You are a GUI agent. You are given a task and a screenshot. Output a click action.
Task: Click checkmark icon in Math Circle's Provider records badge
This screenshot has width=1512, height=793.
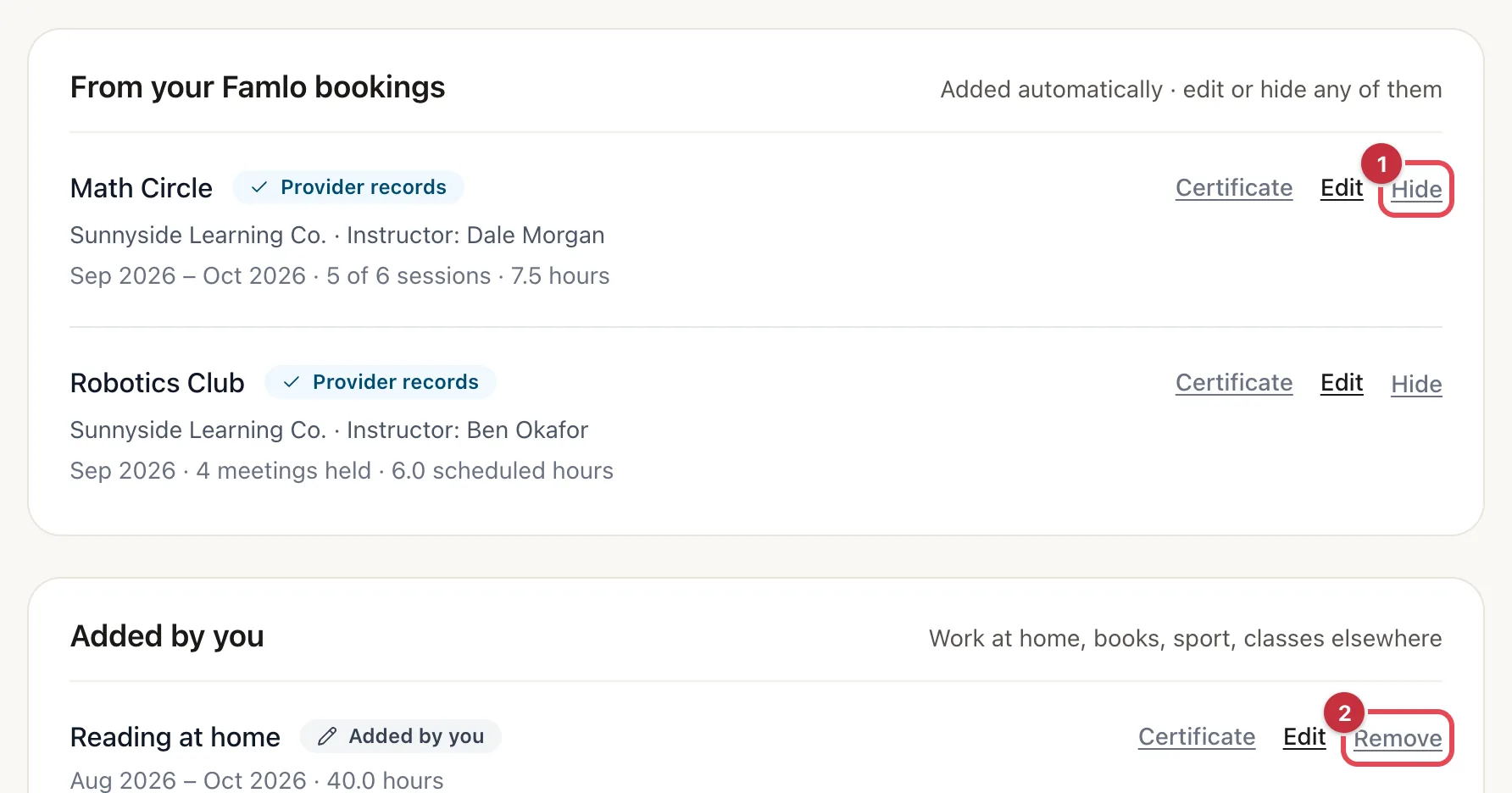click(x=259, y=187)
